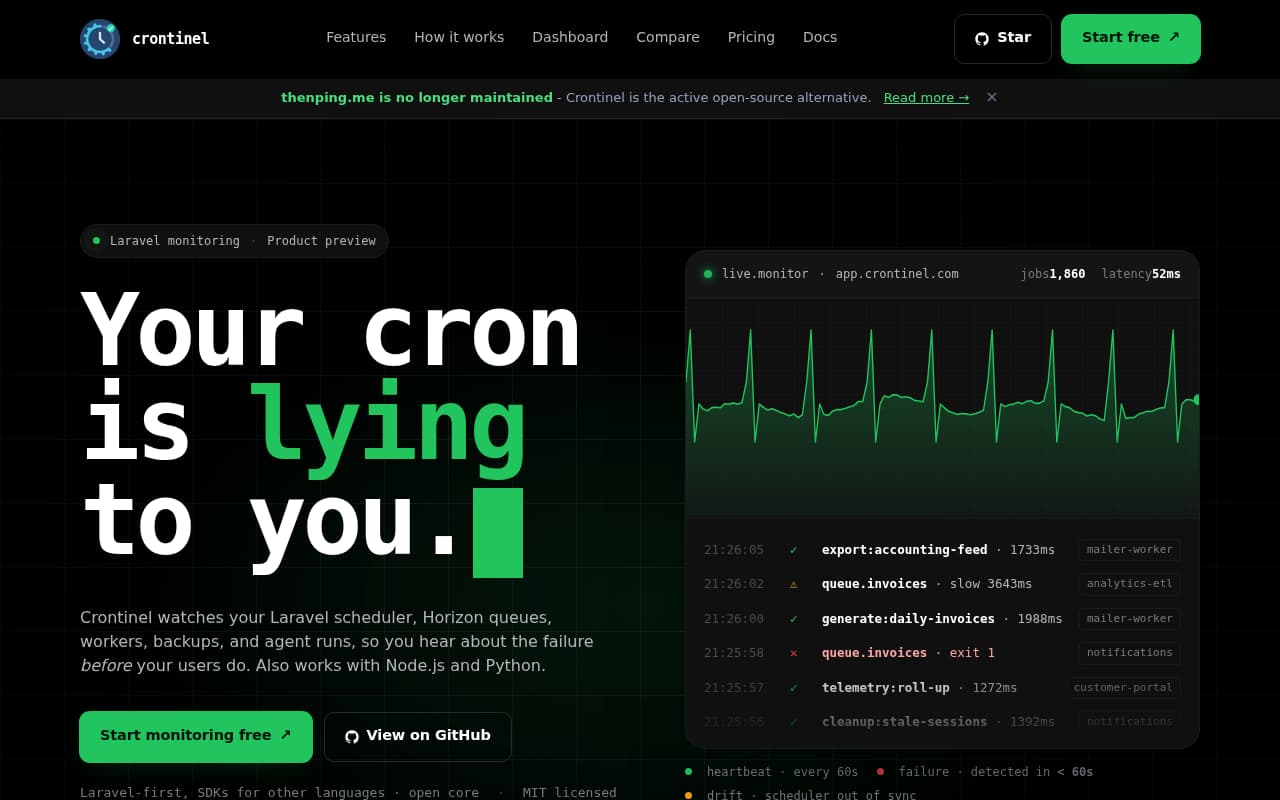Click the Start free header button

point(1131,39)
